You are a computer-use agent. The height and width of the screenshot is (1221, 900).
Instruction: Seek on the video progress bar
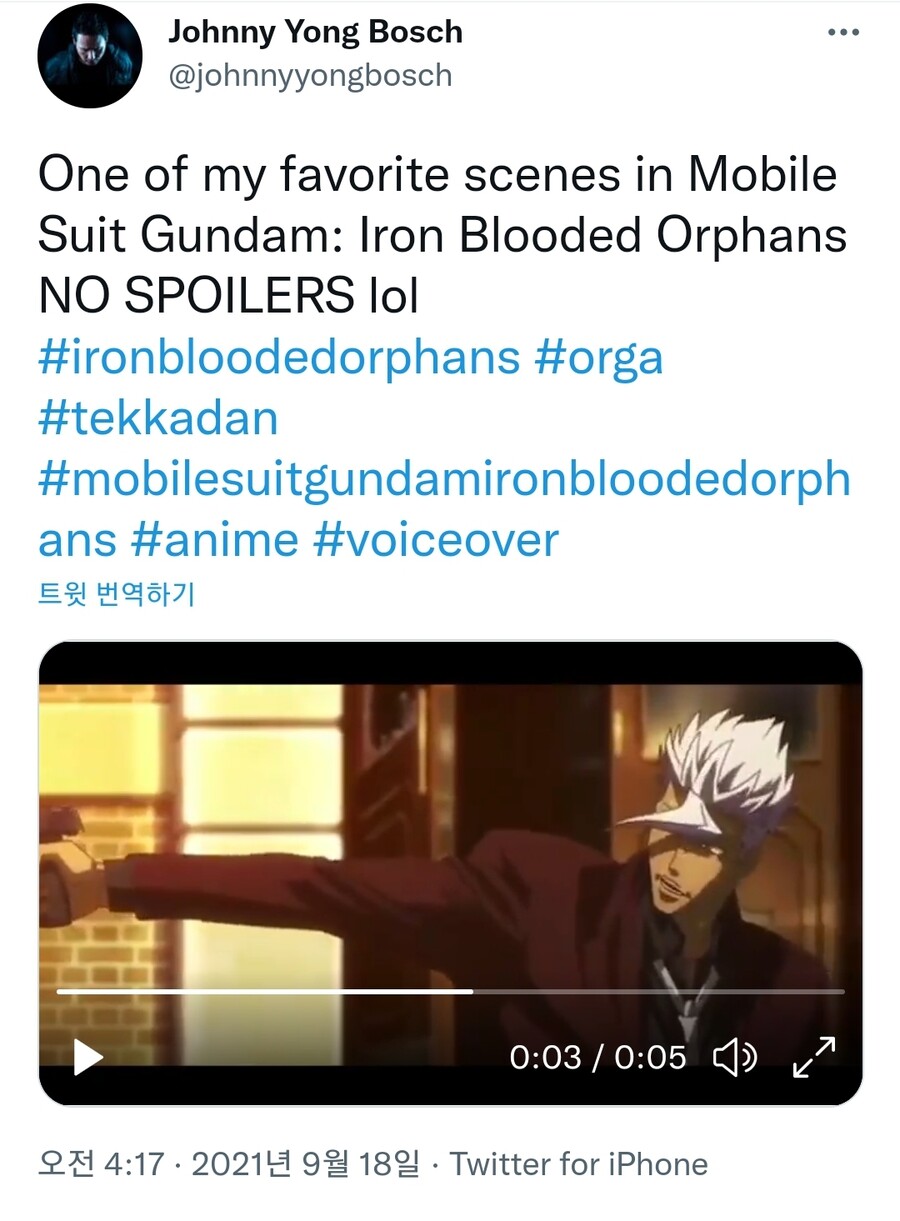pyautogui.click(x=450, y=991)
